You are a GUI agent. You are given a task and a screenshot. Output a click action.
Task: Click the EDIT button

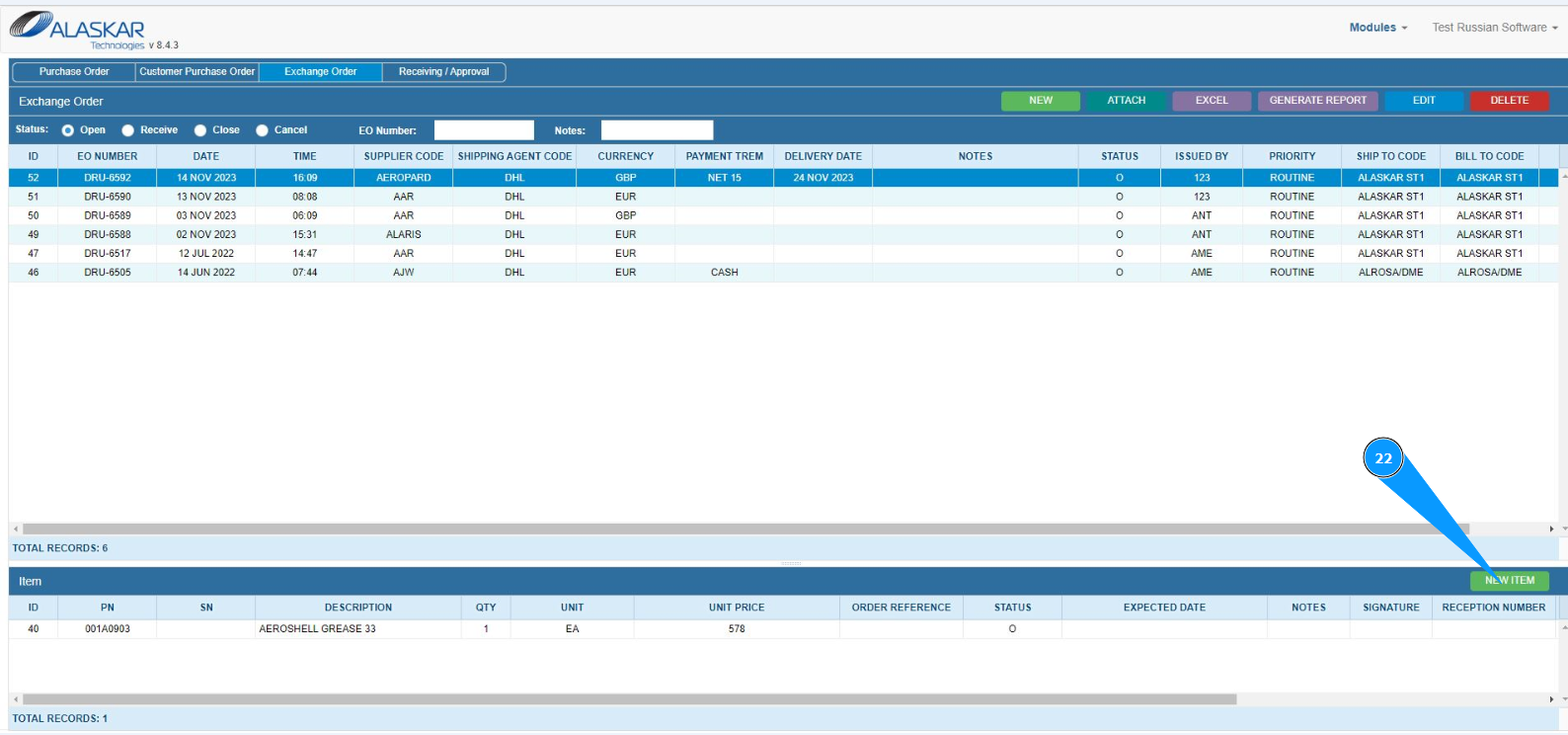[1423, 101]
